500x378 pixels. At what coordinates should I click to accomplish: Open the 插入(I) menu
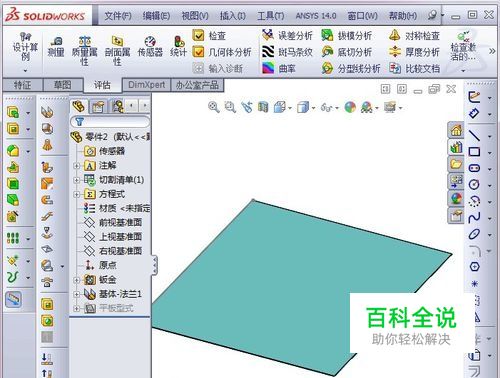coord(233,16)
